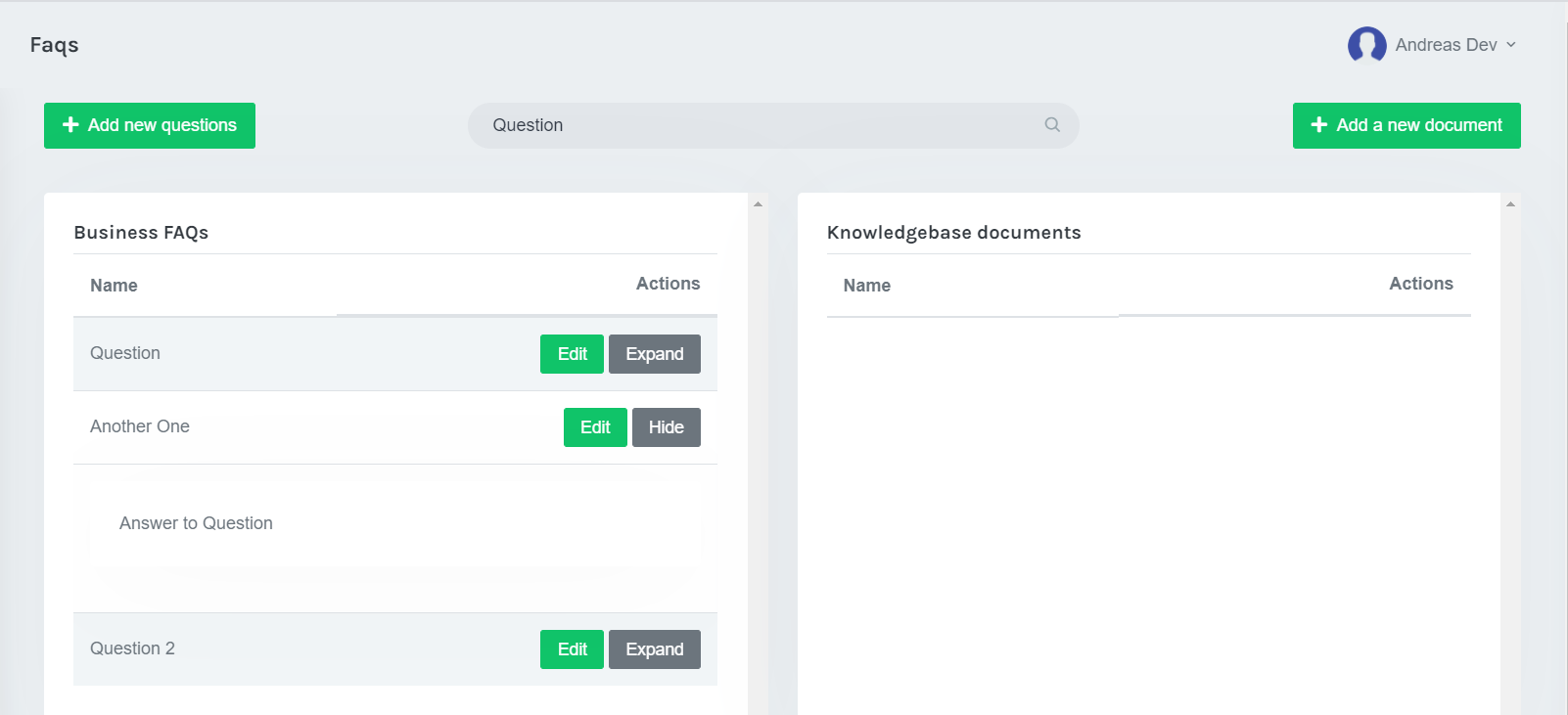
Task: Edit the Another One FAQ entry
Action: click(x=595, y=427)
